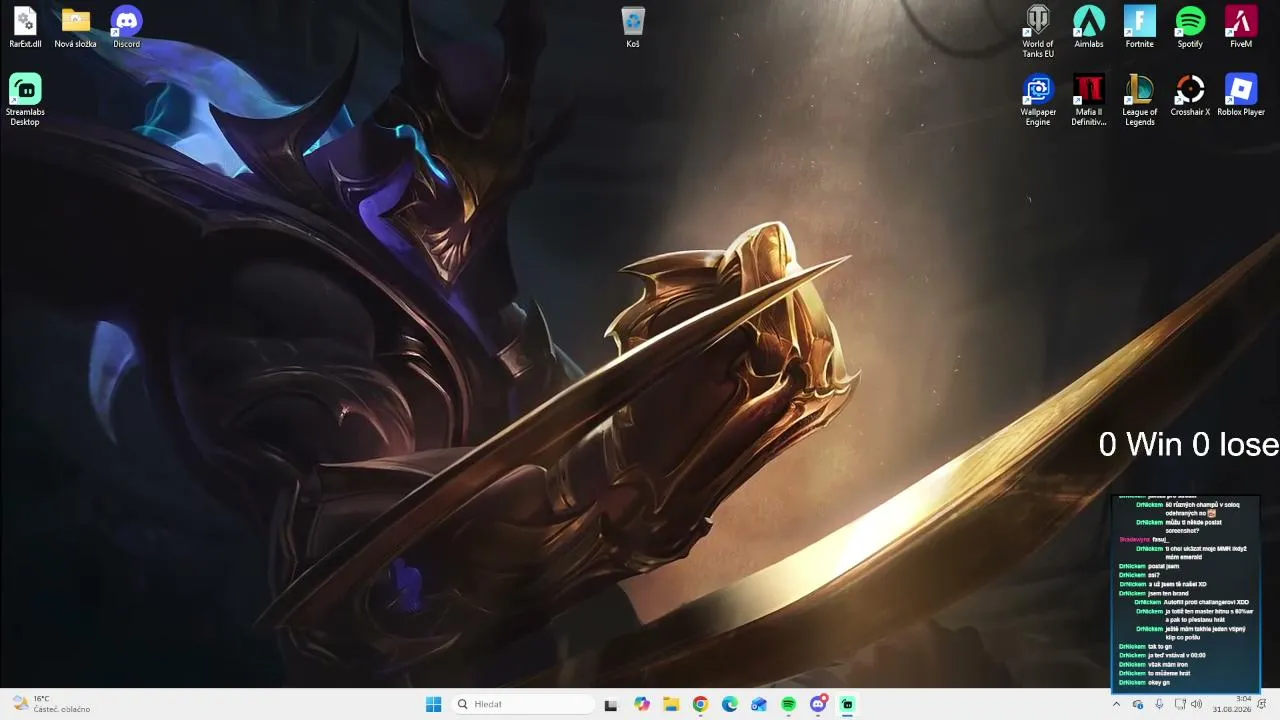Select the Wallpaper Engine desktop icon
Image resolution: width=1280 pixels, height=720 pixels.
point(1038,101)
